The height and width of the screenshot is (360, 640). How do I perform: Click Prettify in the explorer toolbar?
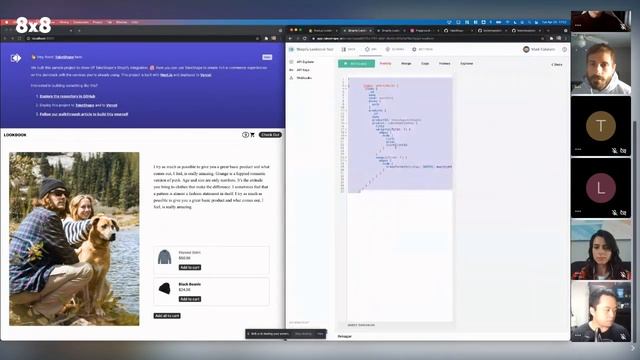pos(385,64)
